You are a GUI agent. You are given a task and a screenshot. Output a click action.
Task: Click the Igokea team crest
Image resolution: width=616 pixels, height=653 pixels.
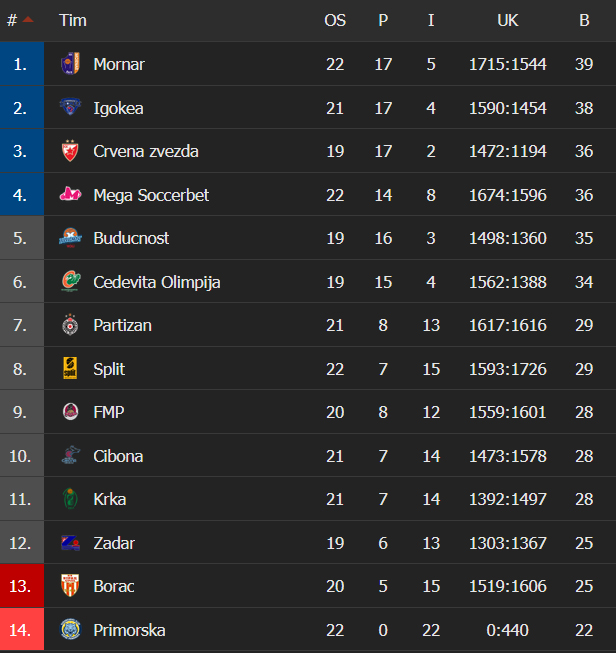coord(70,107)
